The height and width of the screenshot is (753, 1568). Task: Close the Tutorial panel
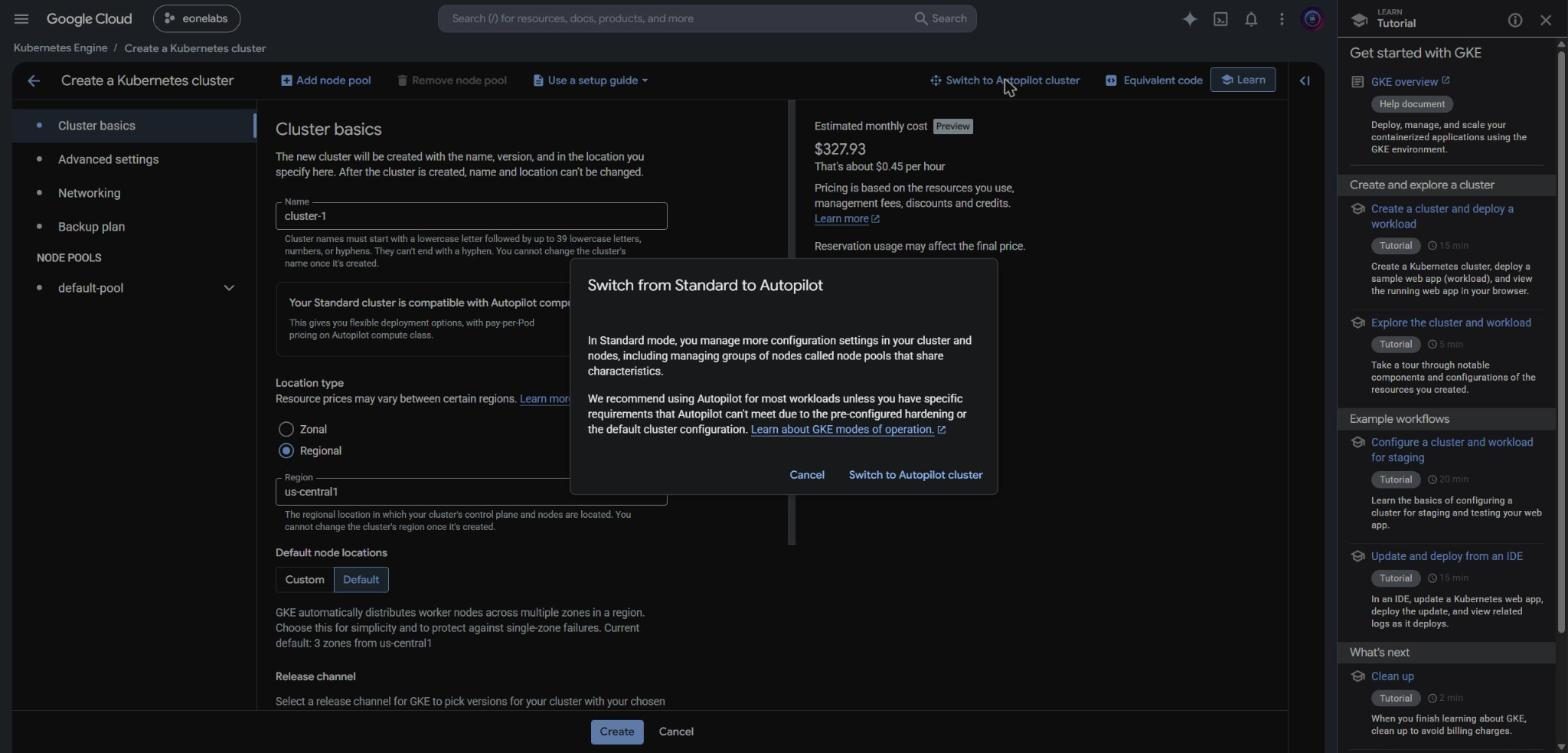tap(1546, 20)
